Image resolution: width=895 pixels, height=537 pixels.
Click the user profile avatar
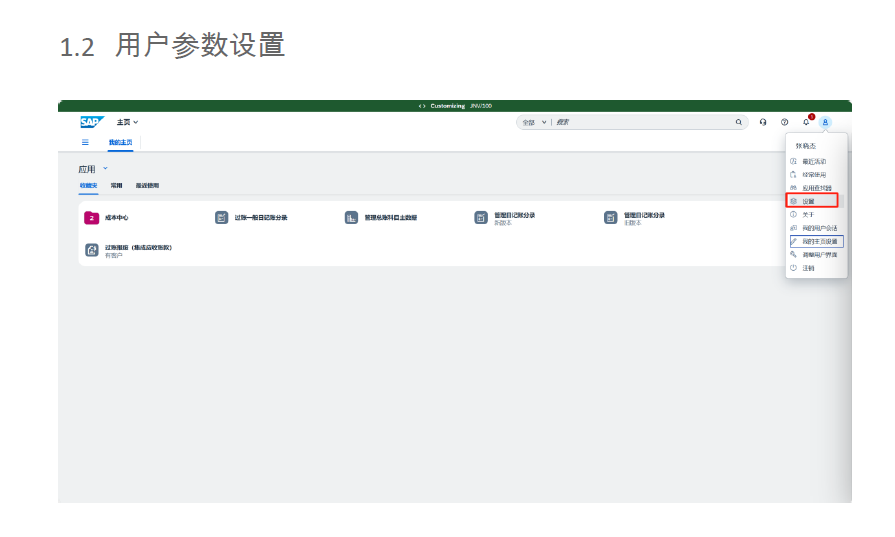pyautogui.click(x=826, y=122)
